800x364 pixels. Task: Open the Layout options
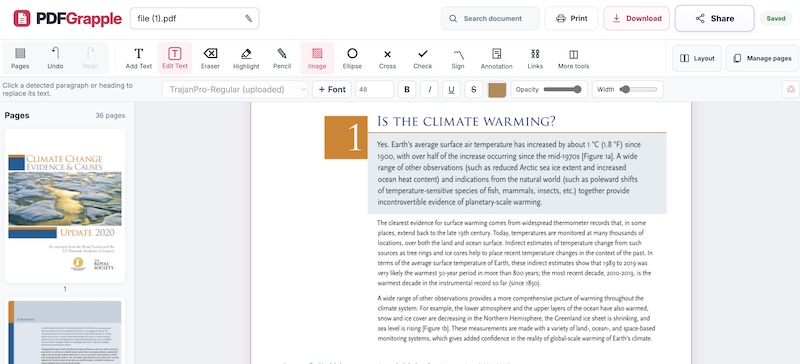(x=697, y=58)
